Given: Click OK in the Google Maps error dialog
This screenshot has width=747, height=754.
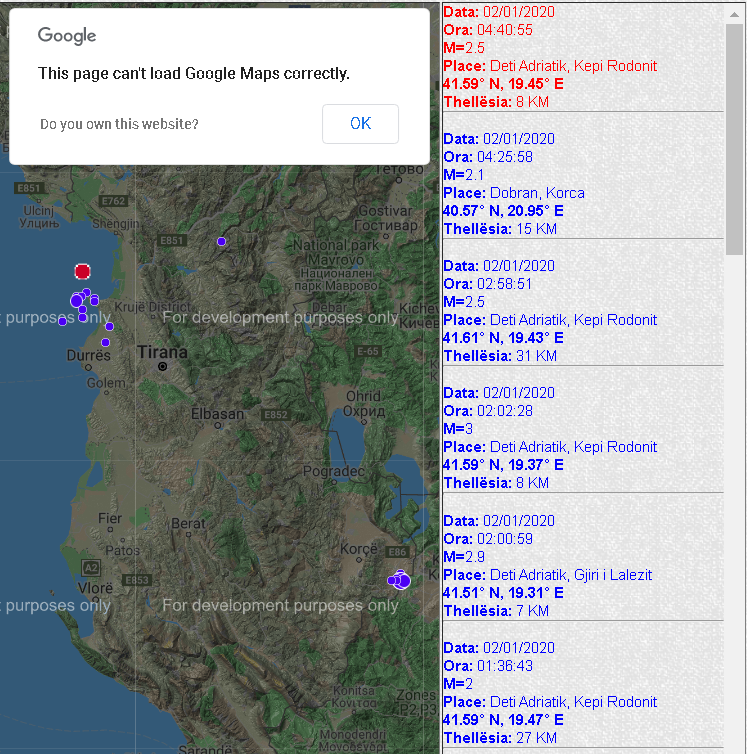Looking at the screenshot, I should click(x=360, y=124).
